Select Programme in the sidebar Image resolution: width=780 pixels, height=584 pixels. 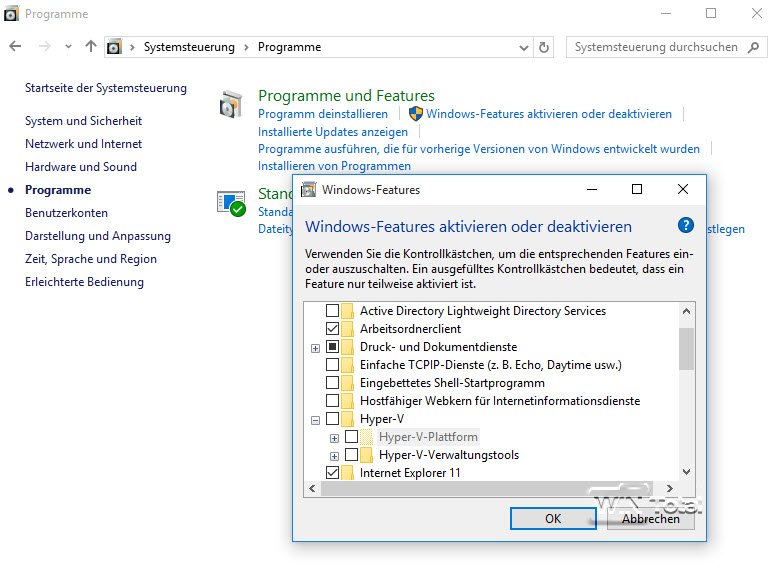coord(58,190)
